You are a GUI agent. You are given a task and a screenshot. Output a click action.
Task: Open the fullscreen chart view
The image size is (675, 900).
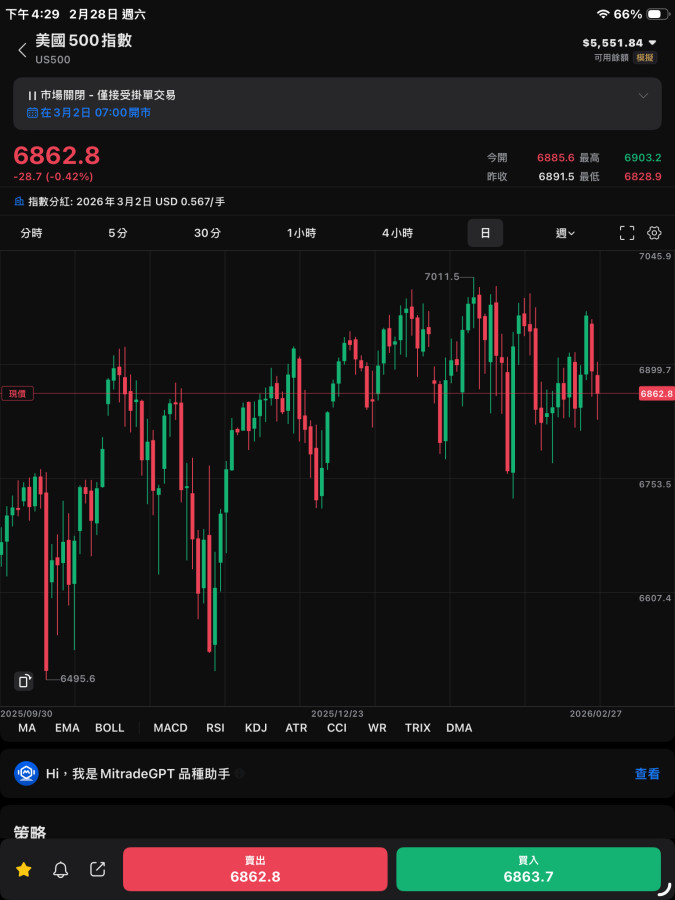point(627,233)
